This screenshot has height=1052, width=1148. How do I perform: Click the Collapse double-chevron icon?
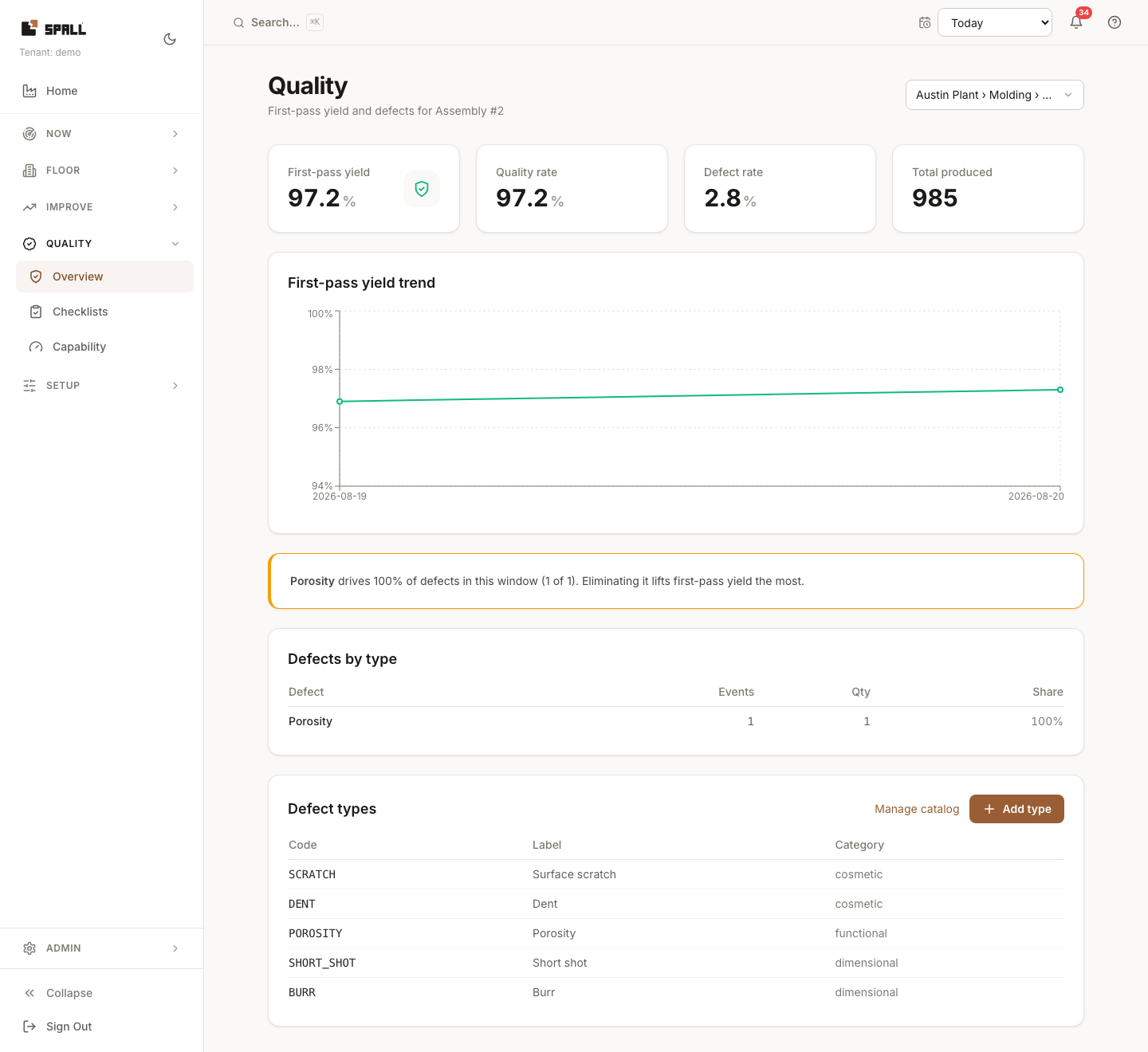pyautogui.click(x=29, y=993)
